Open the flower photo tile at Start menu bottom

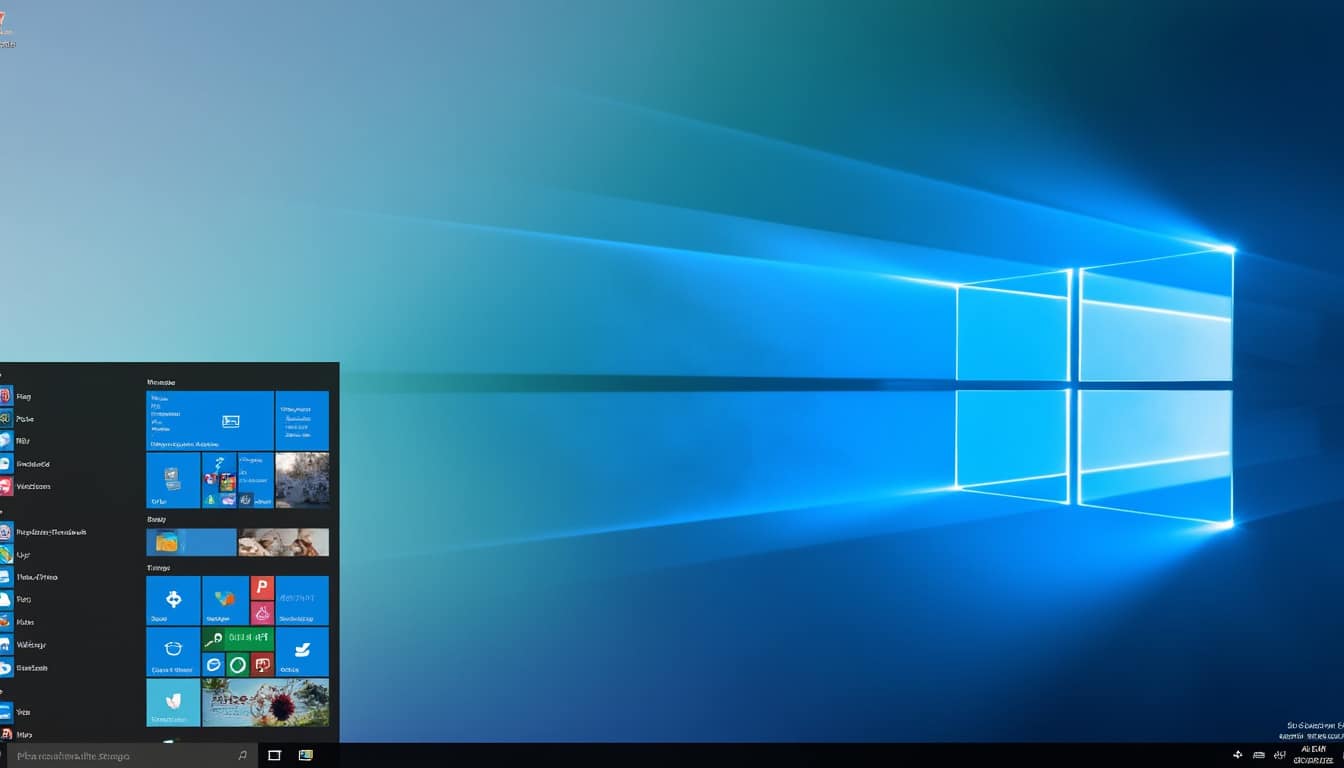[265, 703]
